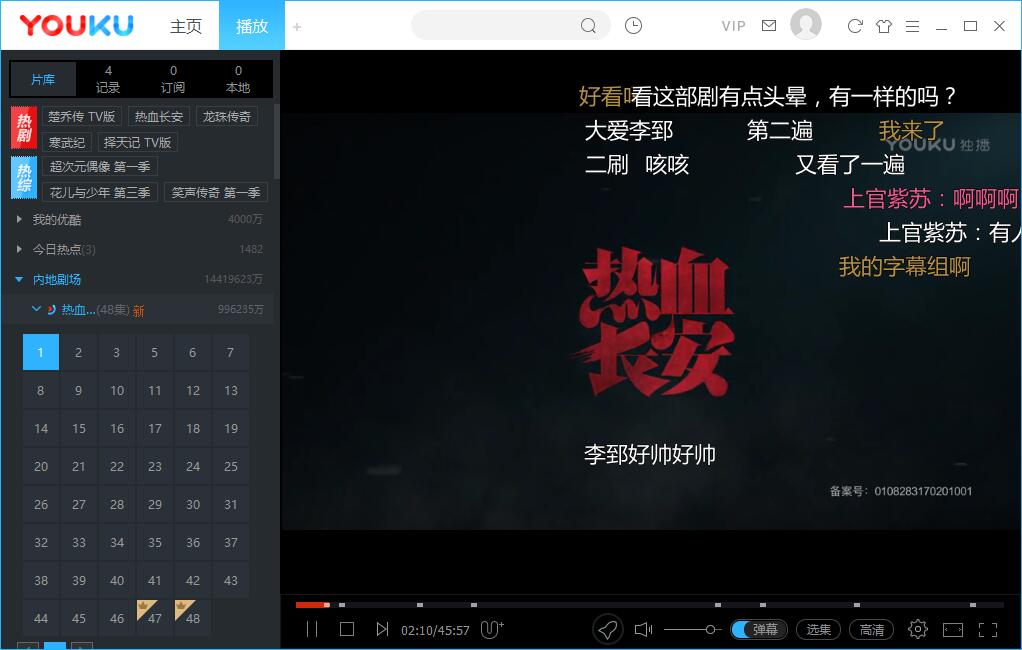Click the refresh icon
This screenshot has width=1022, height=650.
[855, 26]
